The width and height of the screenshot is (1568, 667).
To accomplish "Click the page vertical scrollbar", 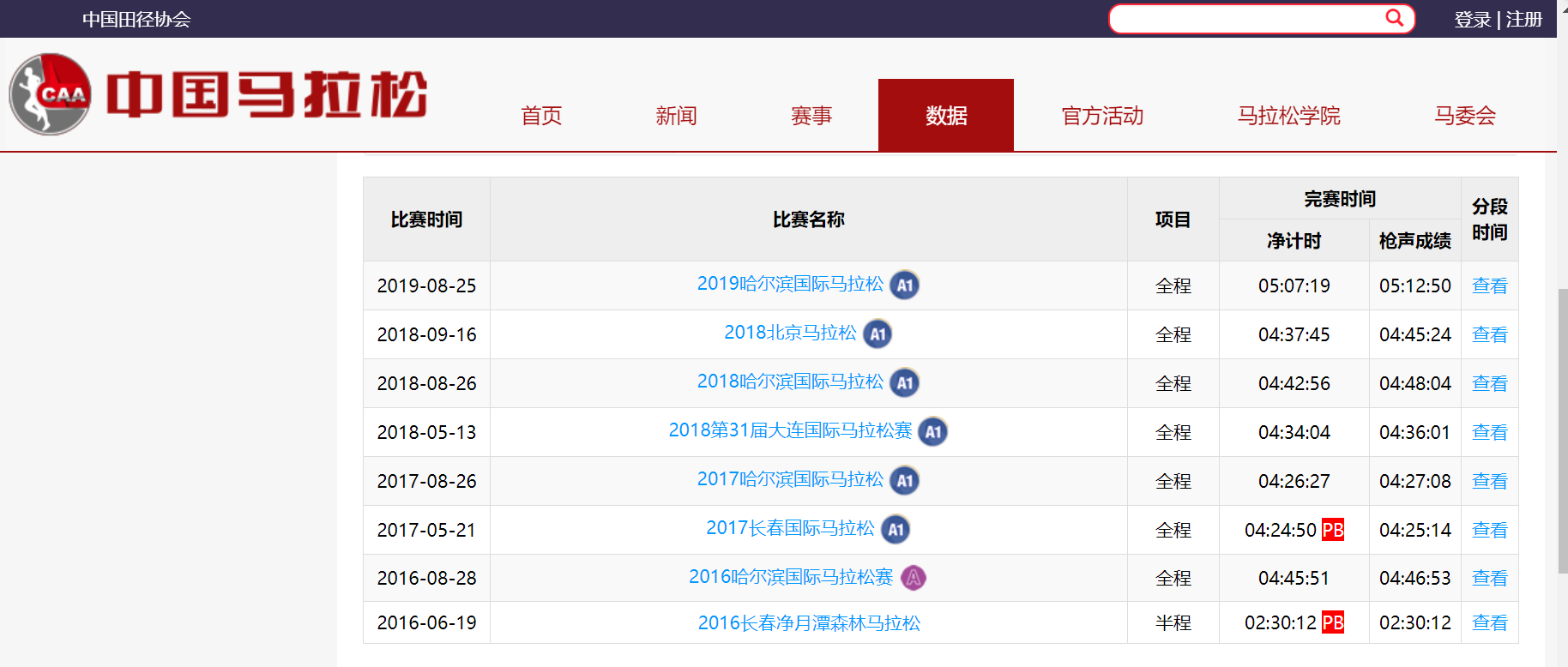I will (x=1562, y=429).
